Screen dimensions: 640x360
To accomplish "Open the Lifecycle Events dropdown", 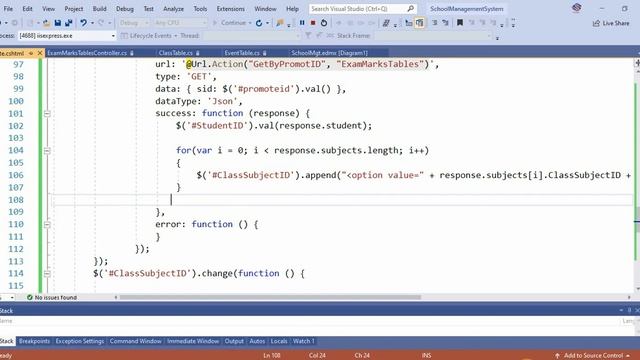I will (176, 36).
